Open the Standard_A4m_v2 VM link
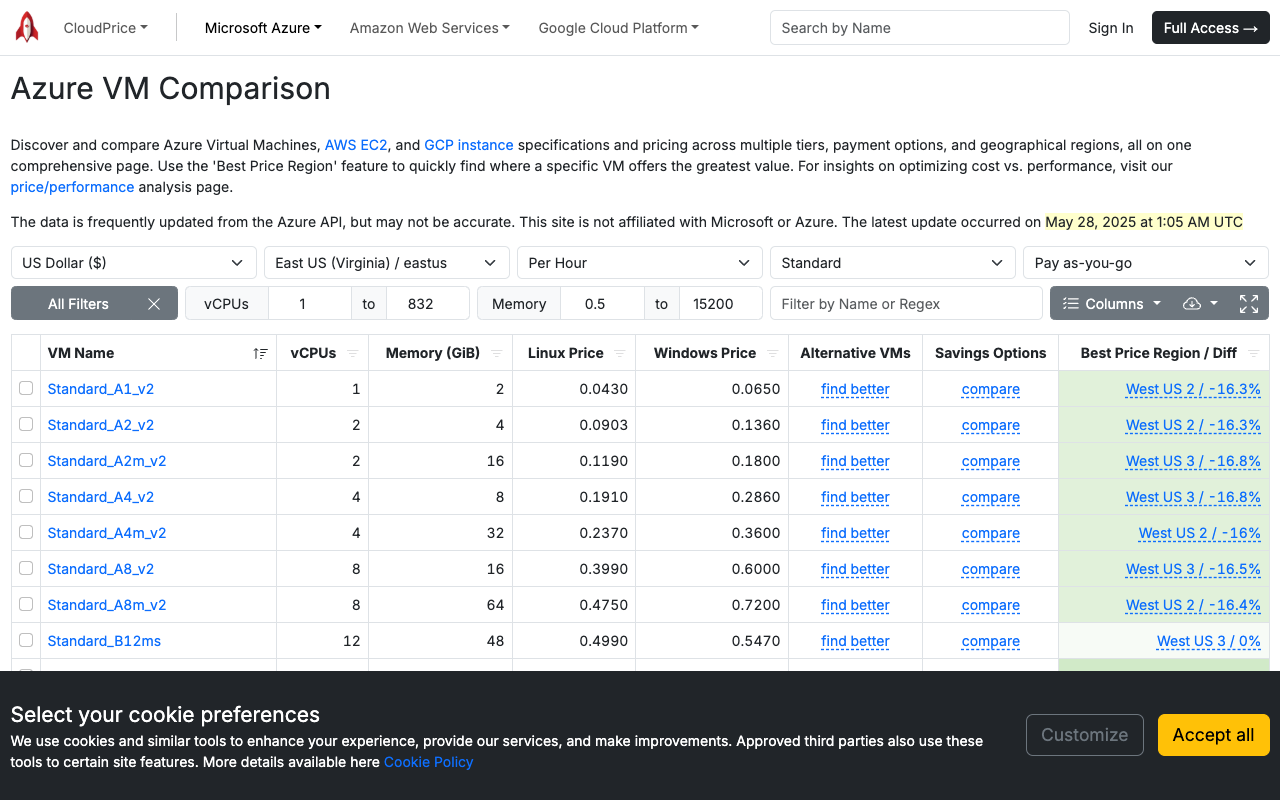 tap(107, 533)
